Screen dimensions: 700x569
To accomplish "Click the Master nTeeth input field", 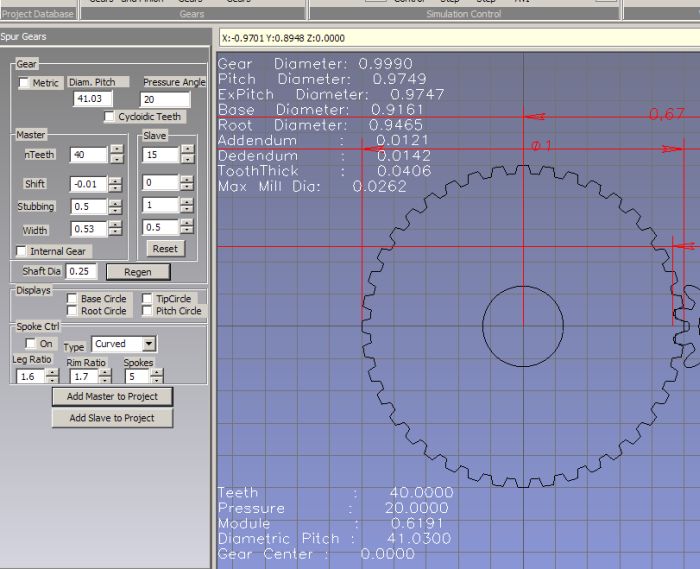I will [89, 154].
